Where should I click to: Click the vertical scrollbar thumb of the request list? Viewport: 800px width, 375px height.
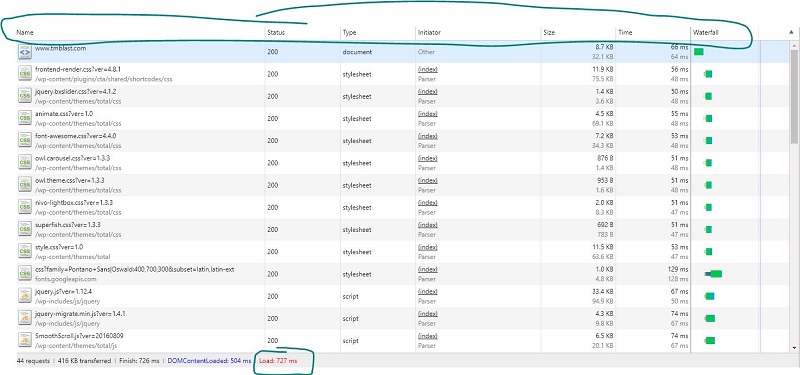click(x=794, y=96)
